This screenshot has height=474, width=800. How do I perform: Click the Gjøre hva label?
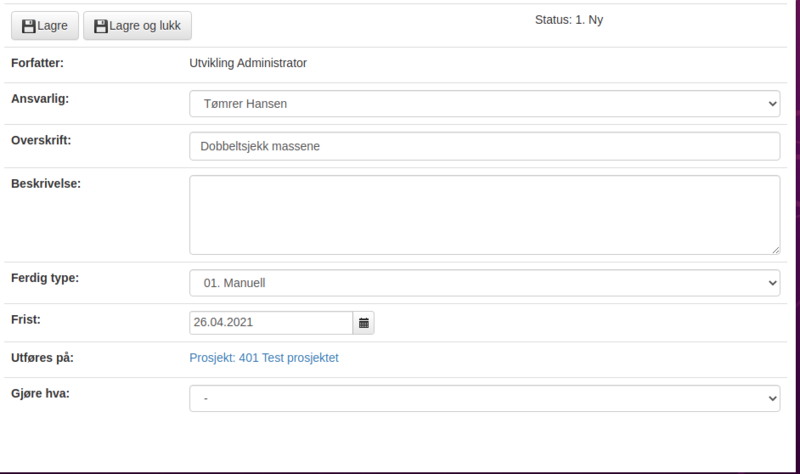point(40,393)
